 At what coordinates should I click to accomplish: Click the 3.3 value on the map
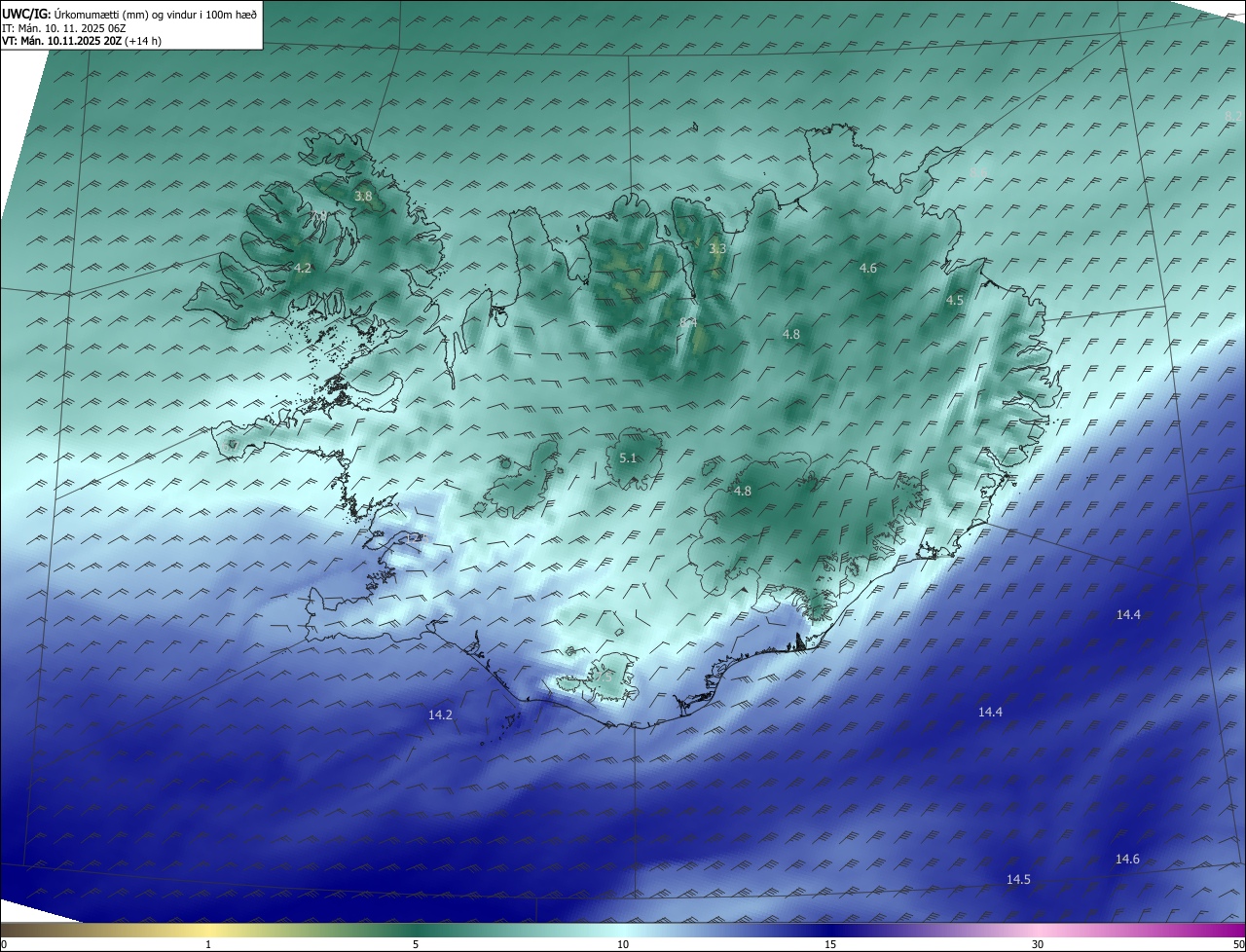pos(717,249)
